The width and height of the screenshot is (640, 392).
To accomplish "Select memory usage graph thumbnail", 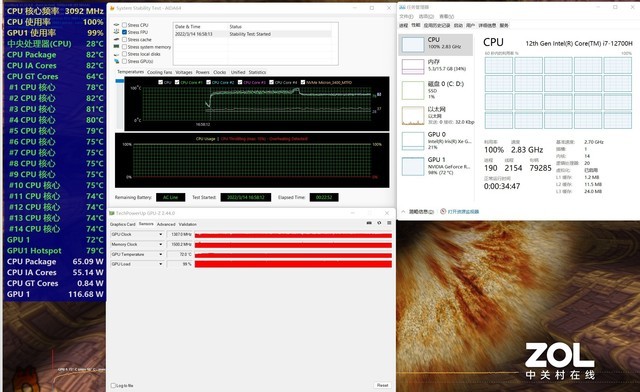I will click(x=413, y=67).
